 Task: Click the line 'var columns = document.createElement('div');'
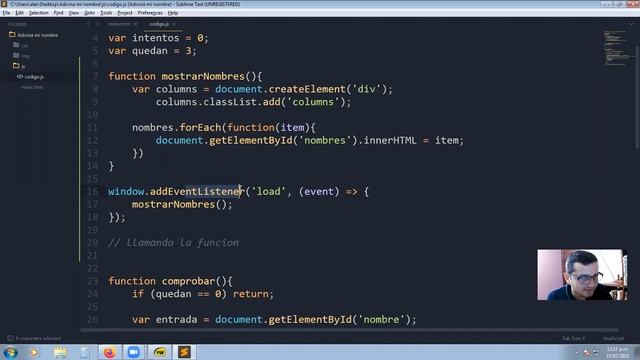[x=262, y=89]
